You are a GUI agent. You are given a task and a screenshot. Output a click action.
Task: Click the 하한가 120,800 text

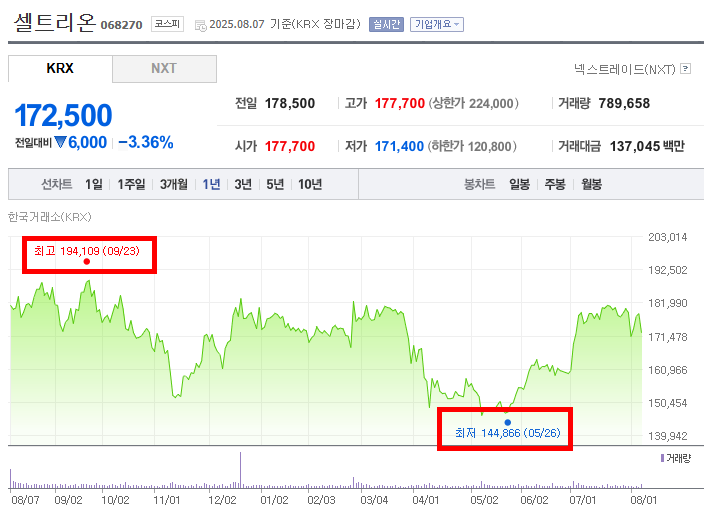472,146
